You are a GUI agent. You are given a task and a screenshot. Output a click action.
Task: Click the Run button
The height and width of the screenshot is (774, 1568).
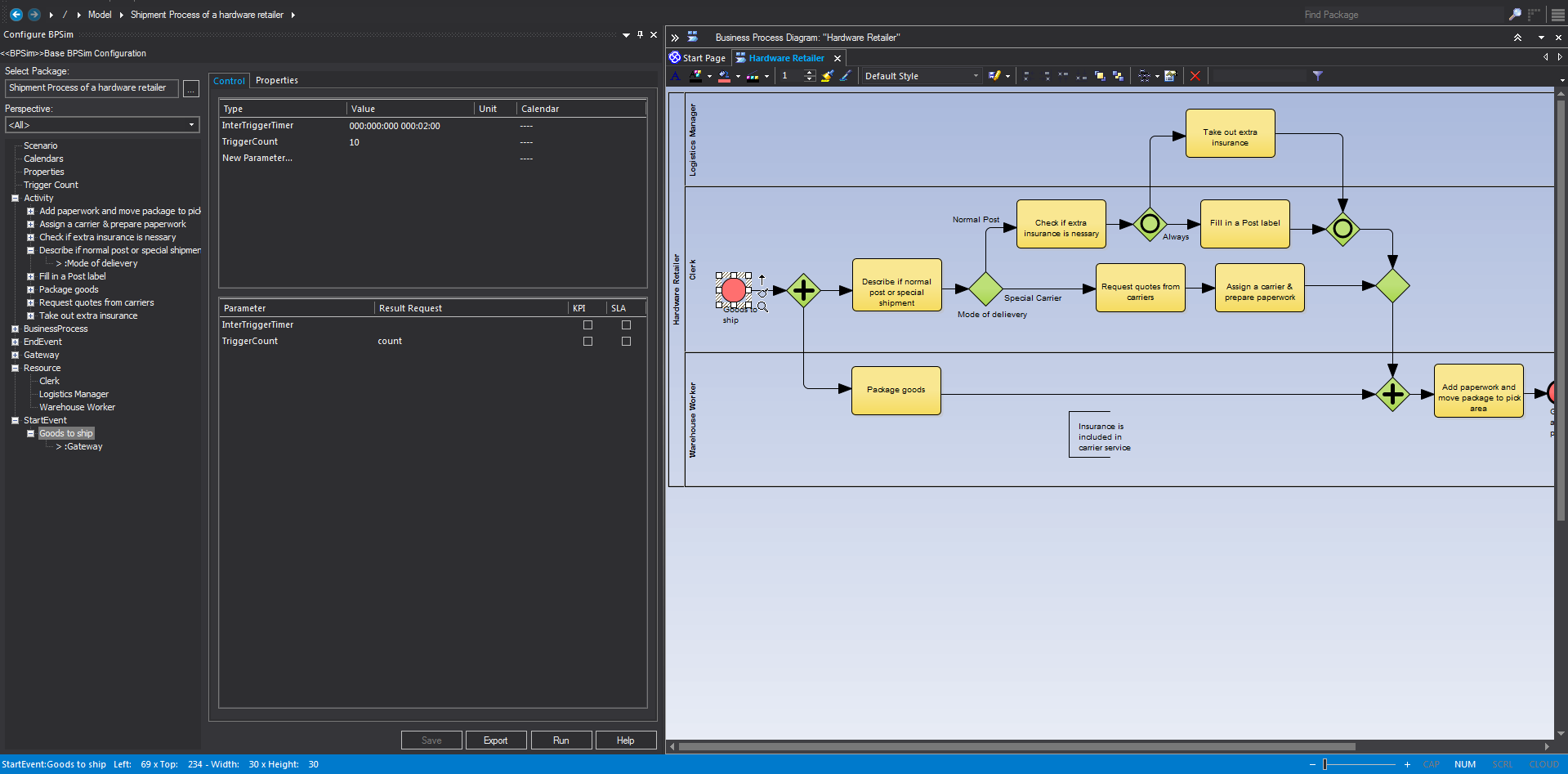coord(561,740)
